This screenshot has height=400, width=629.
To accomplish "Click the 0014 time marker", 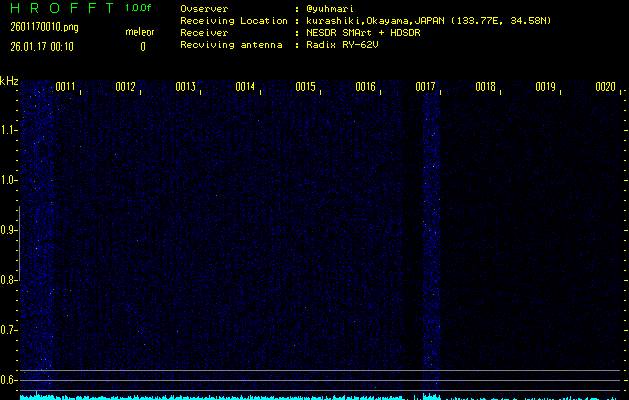I will pyautogui.click(x=246, y=87).
